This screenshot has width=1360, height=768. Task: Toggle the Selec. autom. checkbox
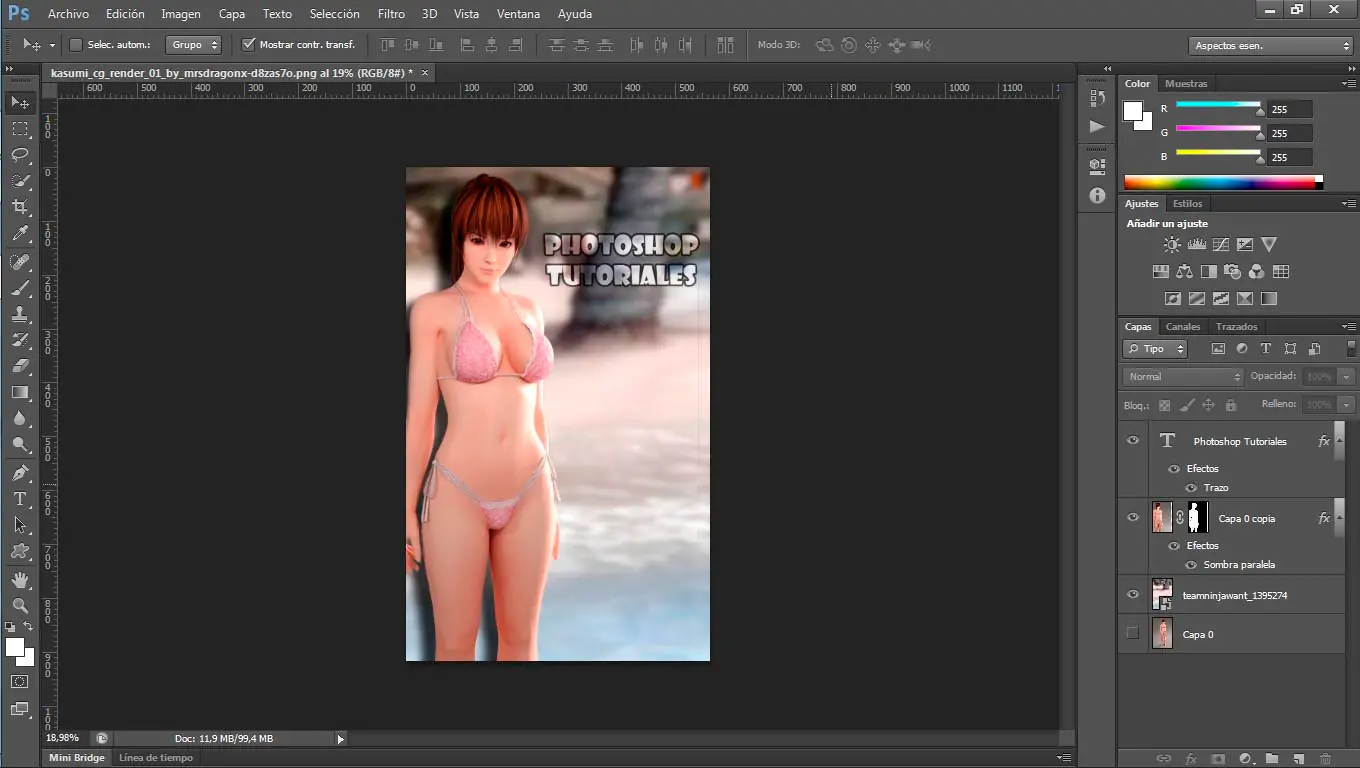[x=76, y=45]
